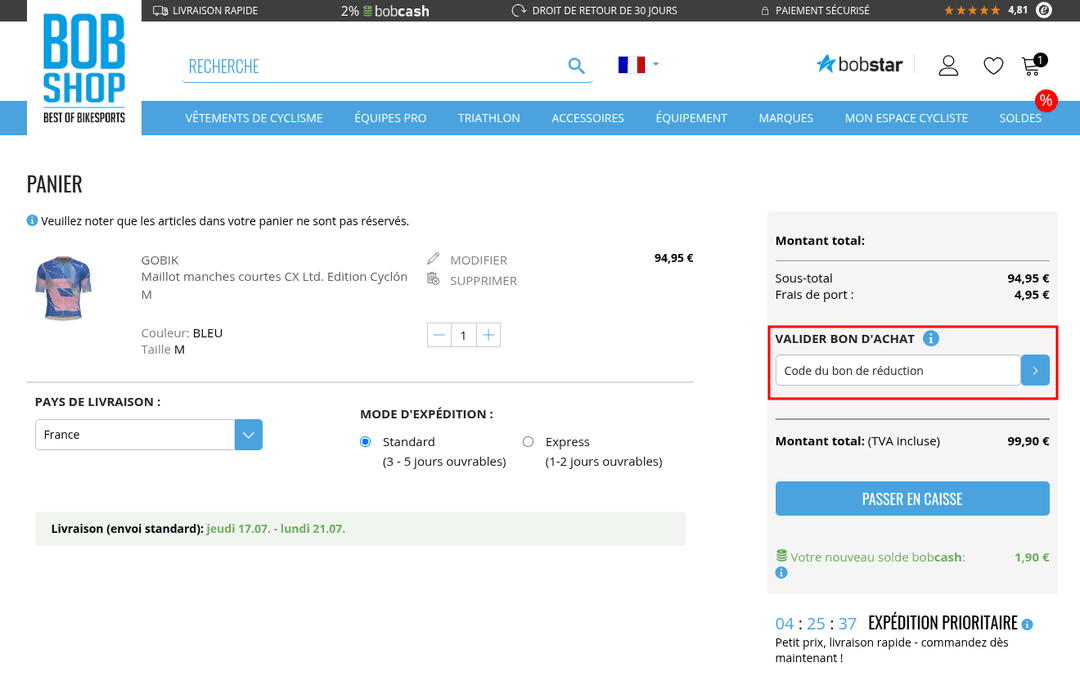Open Équipement menu
Image resolution: width=1080 pixels, height=682 pixels.
691,118
